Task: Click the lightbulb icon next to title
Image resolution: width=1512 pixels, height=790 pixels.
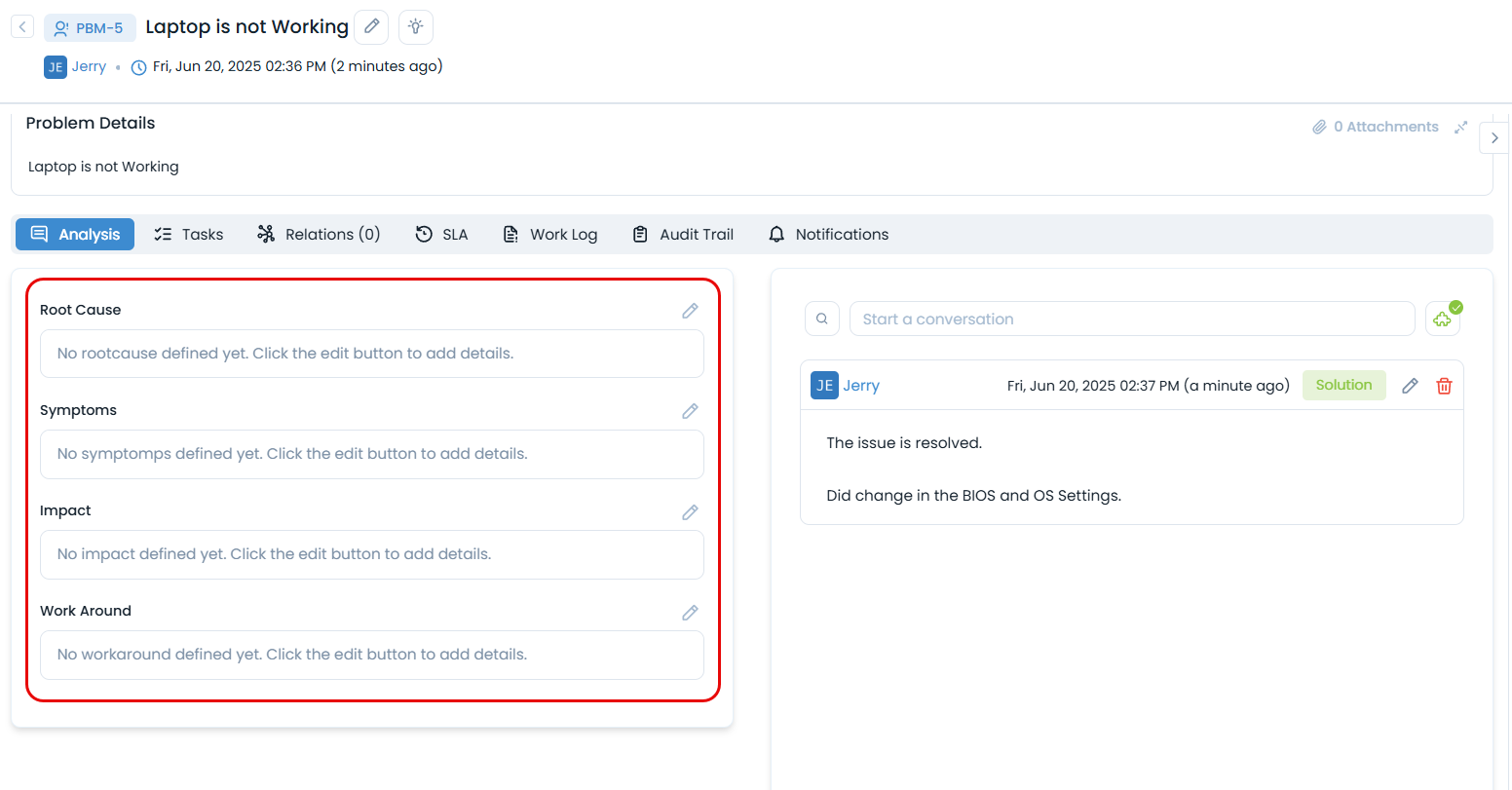Action: coord(416,27)
